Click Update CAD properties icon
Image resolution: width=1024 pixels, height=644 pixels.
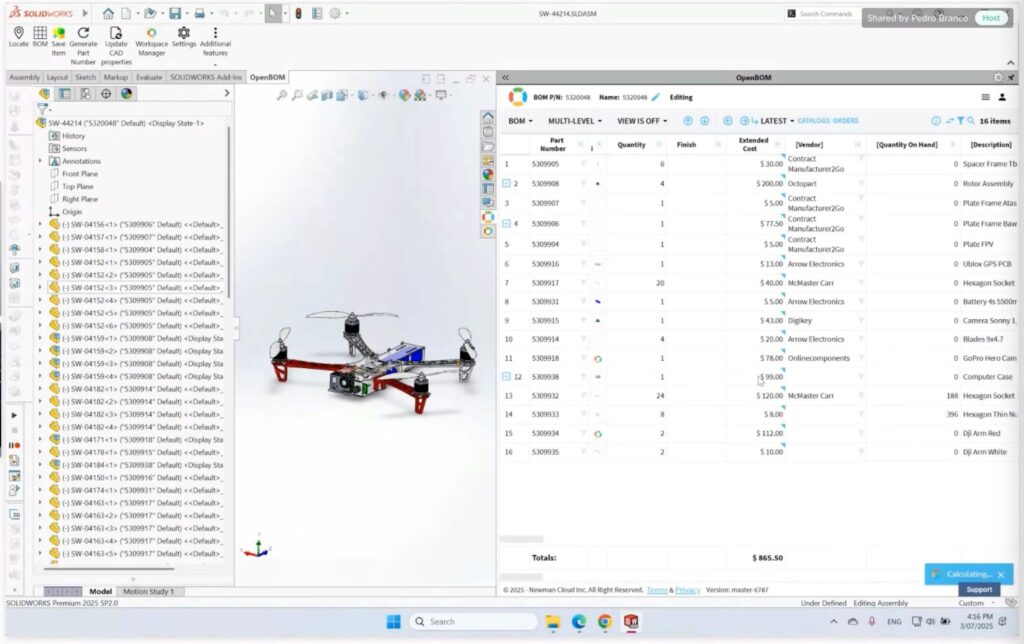[x=116, y=45]
